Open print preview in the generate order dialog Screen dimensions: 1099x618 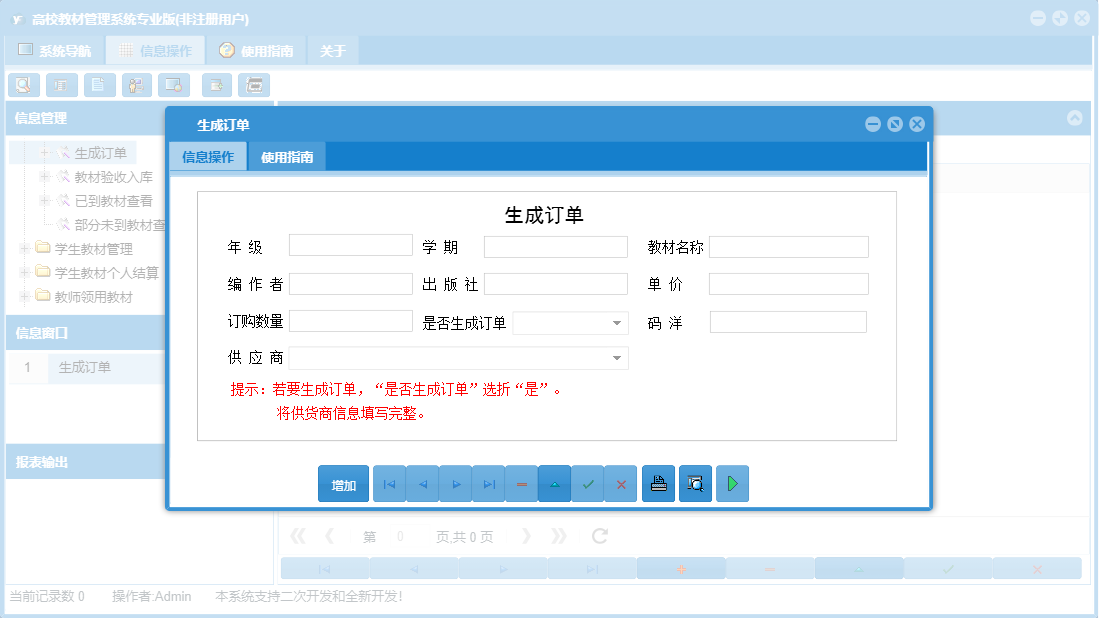point(695,483)
